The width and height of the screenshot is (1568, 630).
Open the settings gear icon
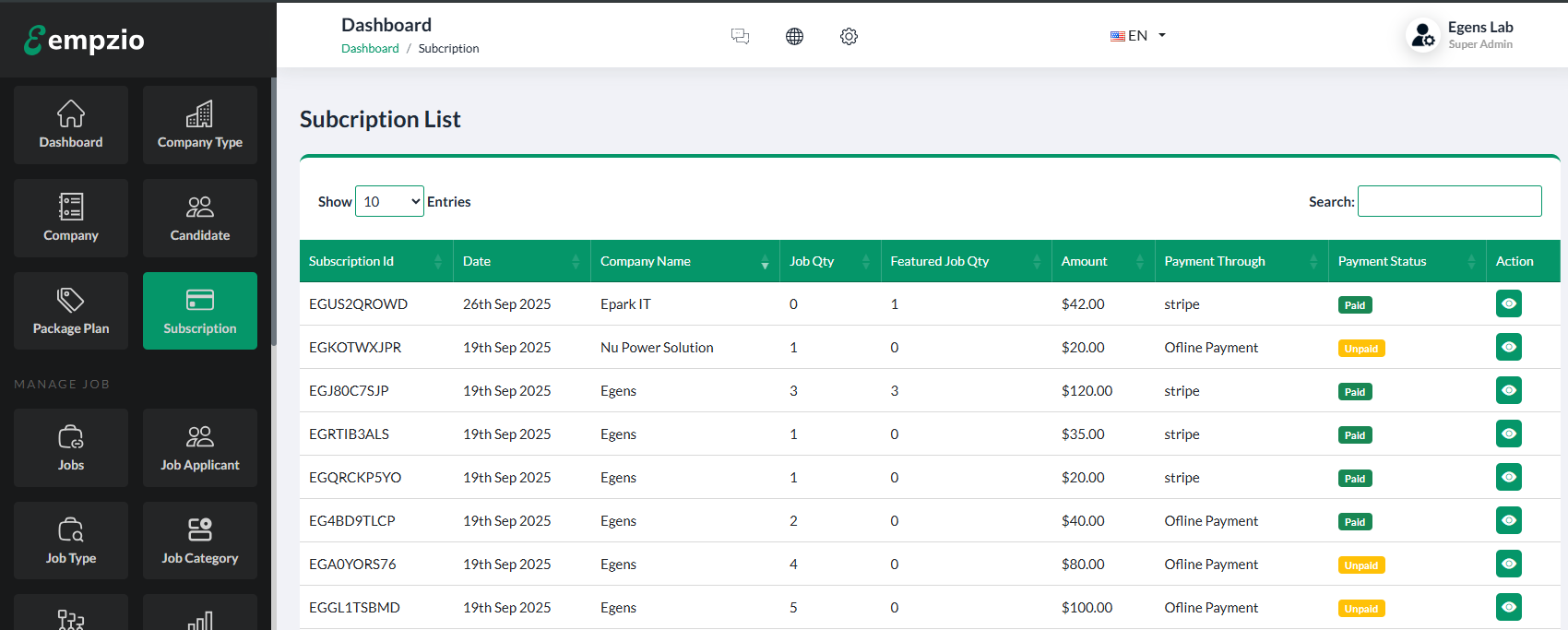click(849, 36)
